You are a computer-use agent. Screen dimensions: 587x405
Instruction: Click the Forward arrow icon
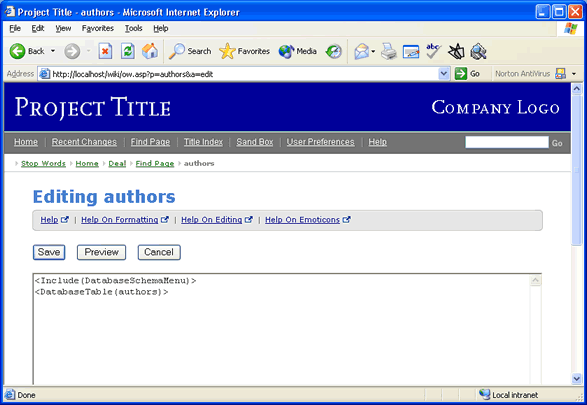(x=72, y=51)
